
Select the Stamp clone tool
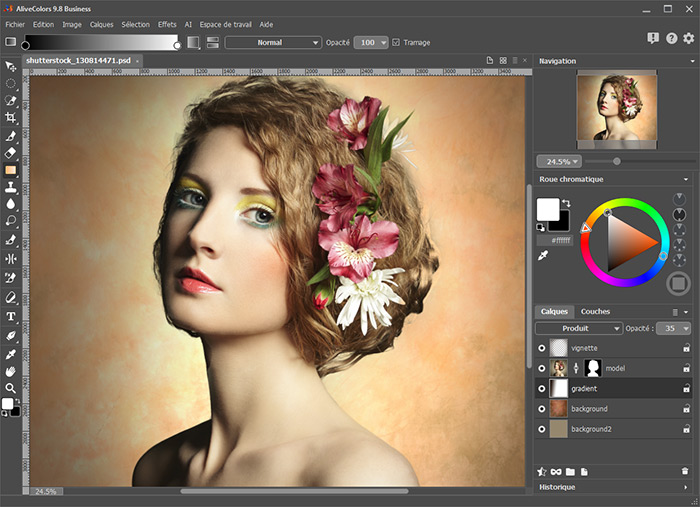(10, 187)
